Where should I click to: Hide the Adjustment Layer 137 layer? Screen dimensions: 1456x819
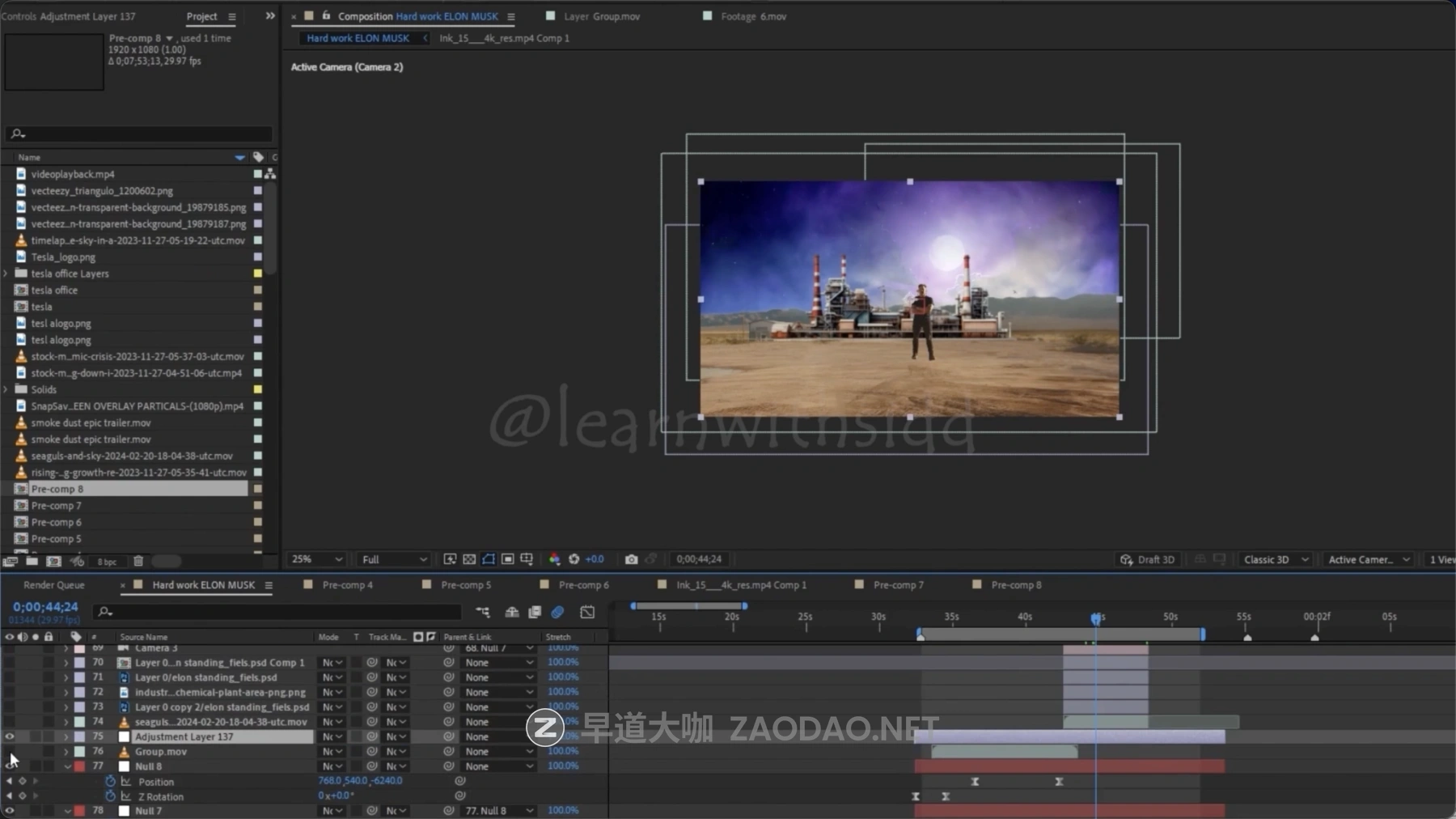(10, 737)
